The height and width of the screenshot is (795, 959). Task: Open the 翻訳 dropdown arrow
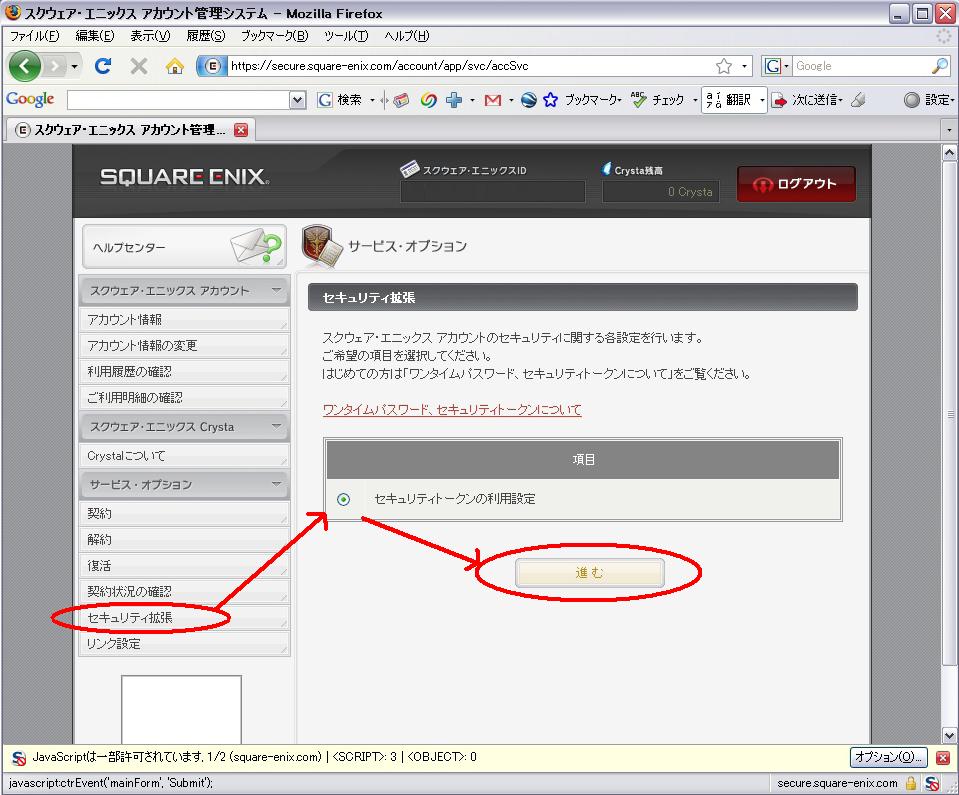(761, 100)
